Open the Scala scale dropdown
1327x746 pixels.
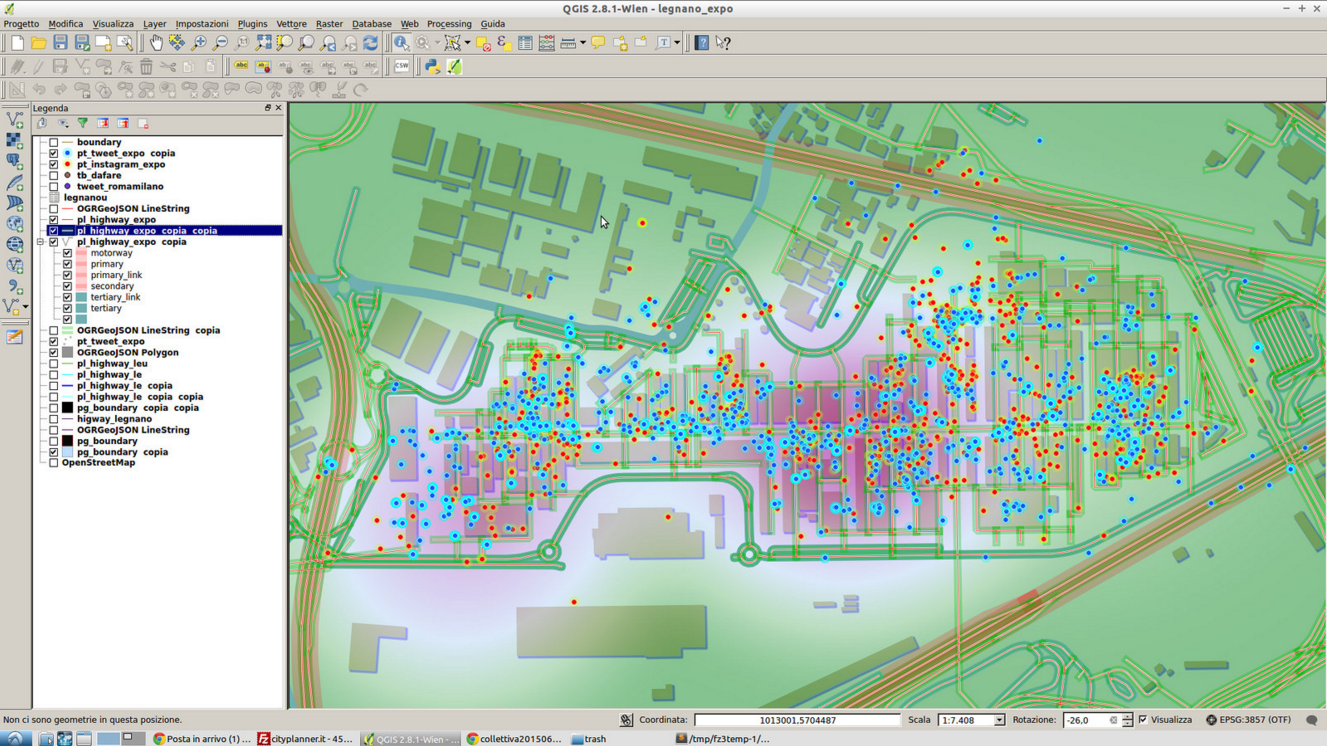(998, 720)
